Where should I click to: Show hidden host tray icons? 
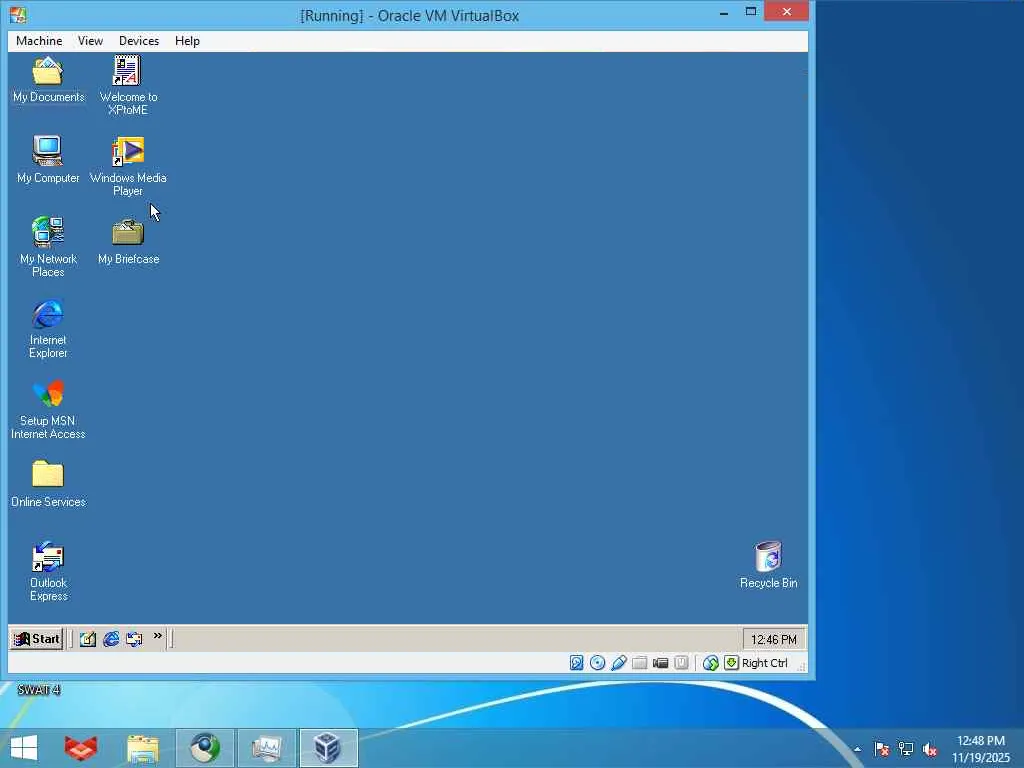(x=857, y=749)
